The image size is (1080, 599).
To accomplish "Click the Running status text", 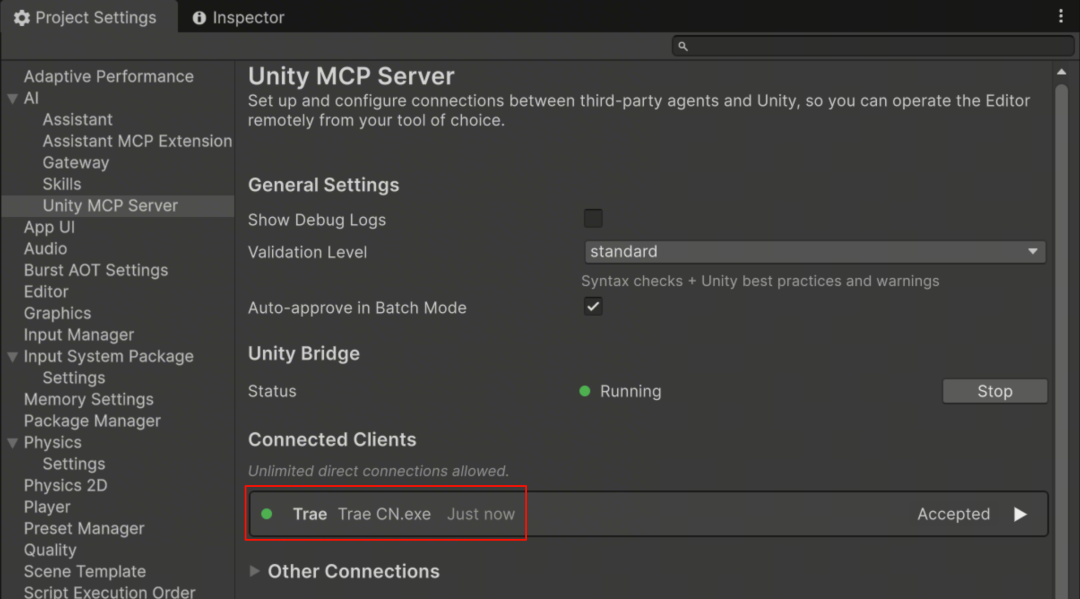I will 630,391.
